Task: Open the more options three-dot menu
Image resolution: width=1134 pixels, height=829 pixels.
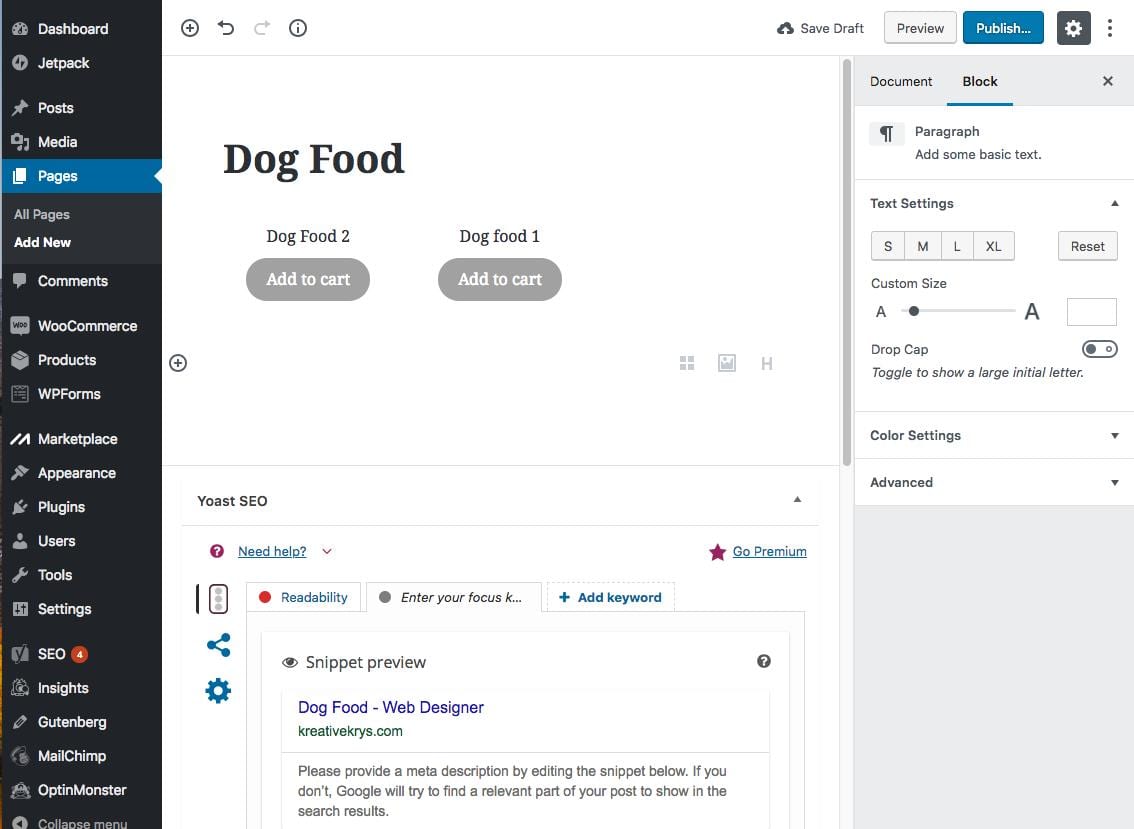Action: tap(1110, 28)
